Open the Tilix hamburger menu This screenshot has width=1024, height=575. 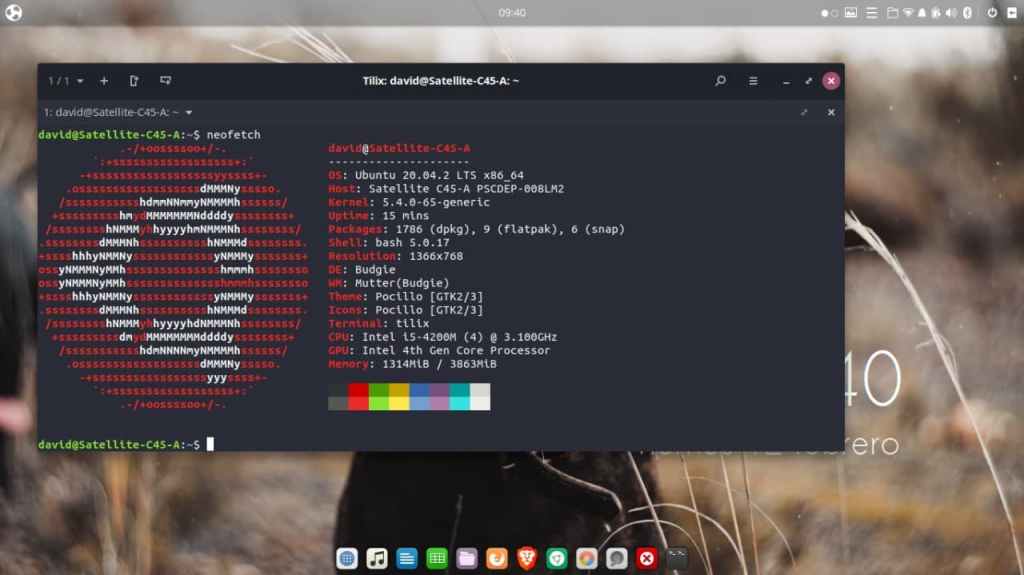[753, 81]
